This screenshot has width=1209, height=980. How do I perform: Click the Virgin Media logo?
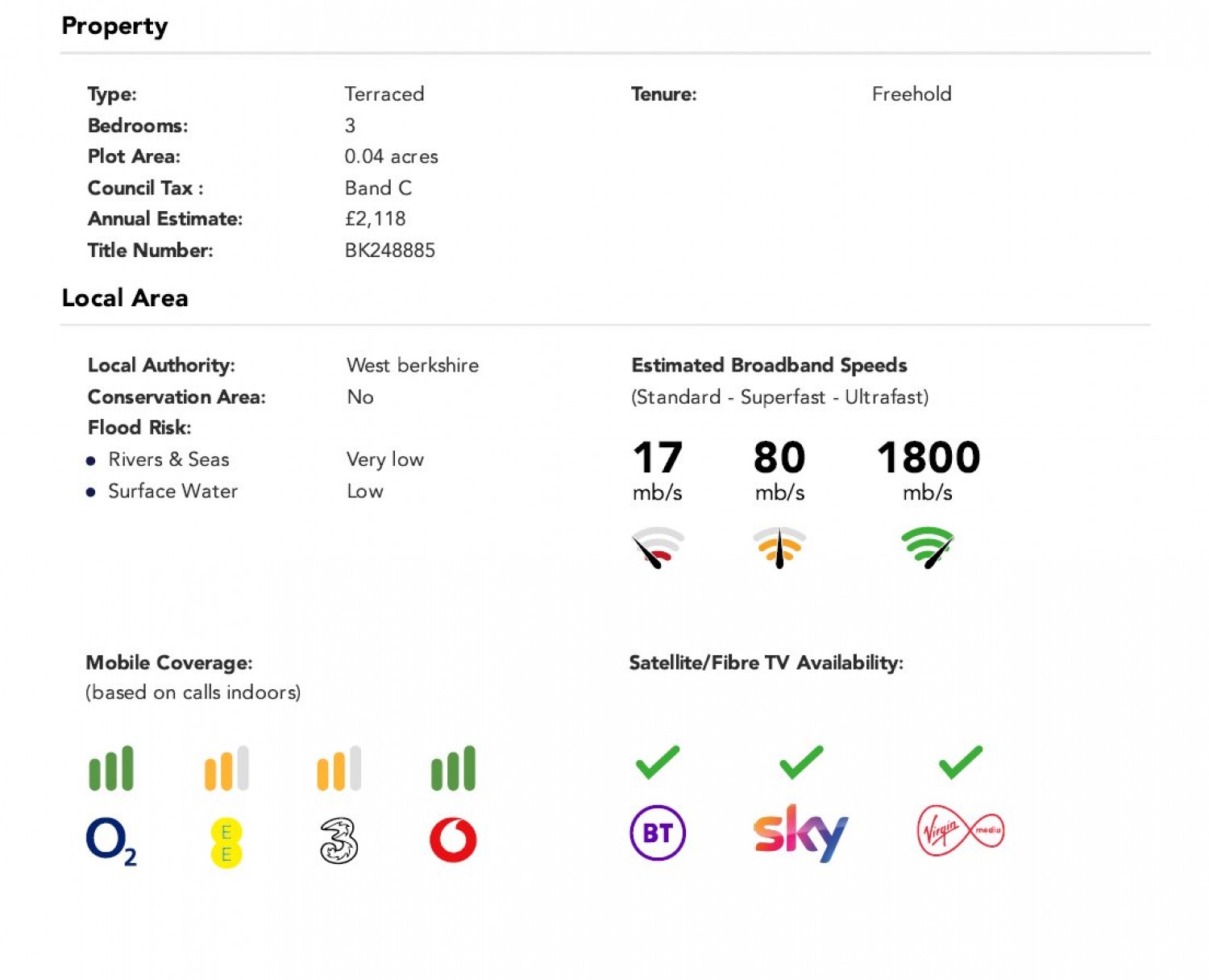(960, 832)
